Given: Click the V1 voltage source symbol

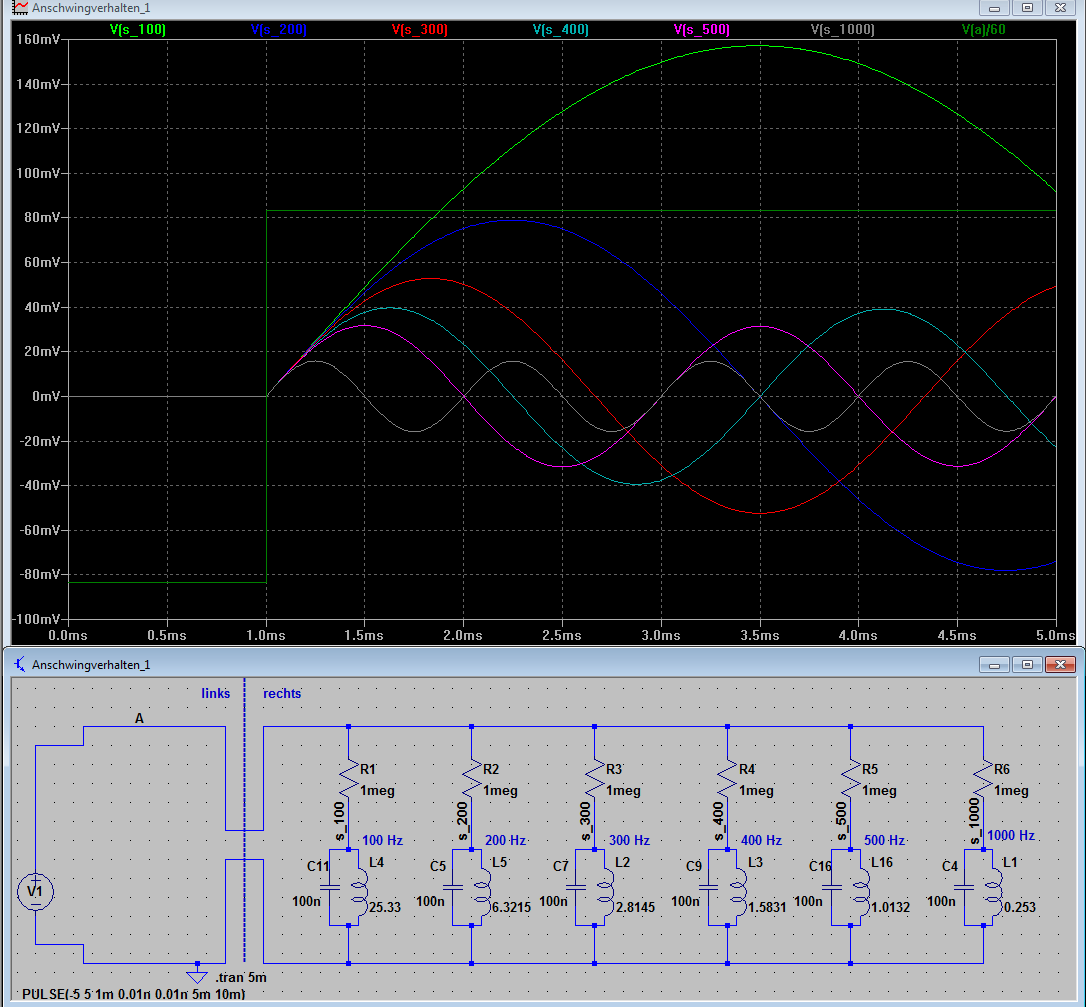Looking at the screenshot, I should pyautogui.click(x=35, y=891).
